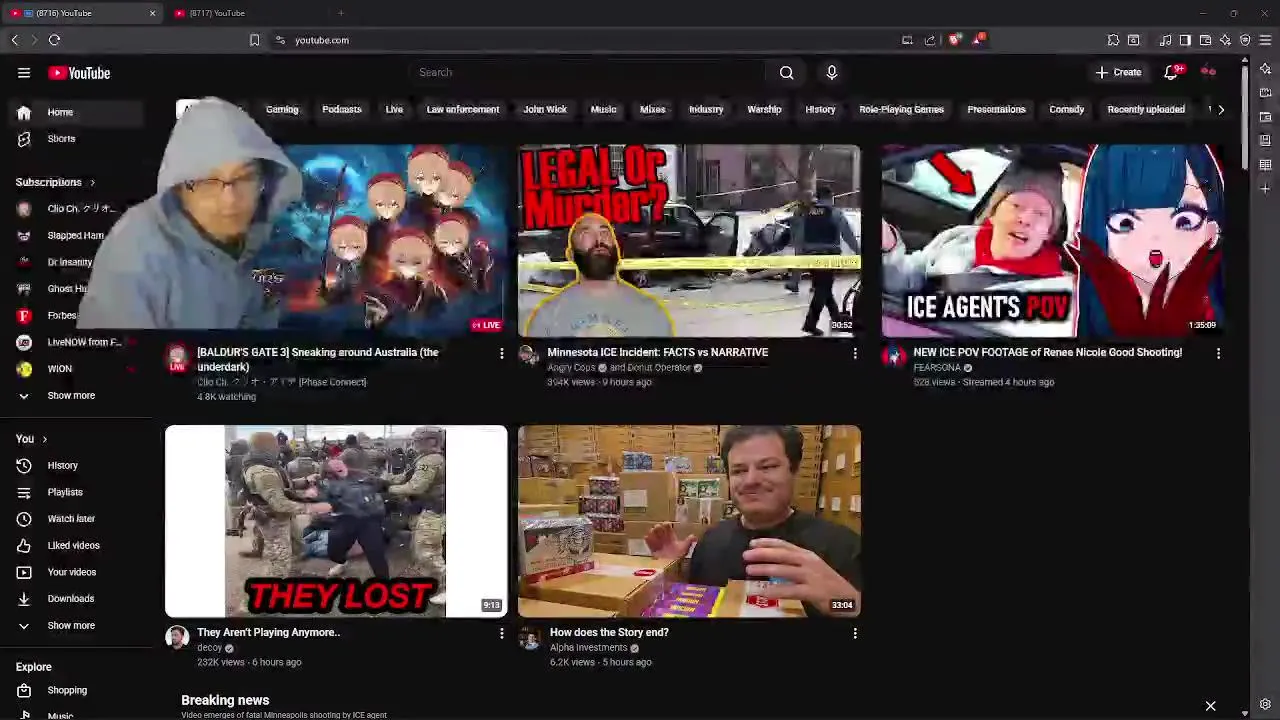The image size is (1280, 720).
Task: Open the decoy channel avatar
Action: coord(177,637)
